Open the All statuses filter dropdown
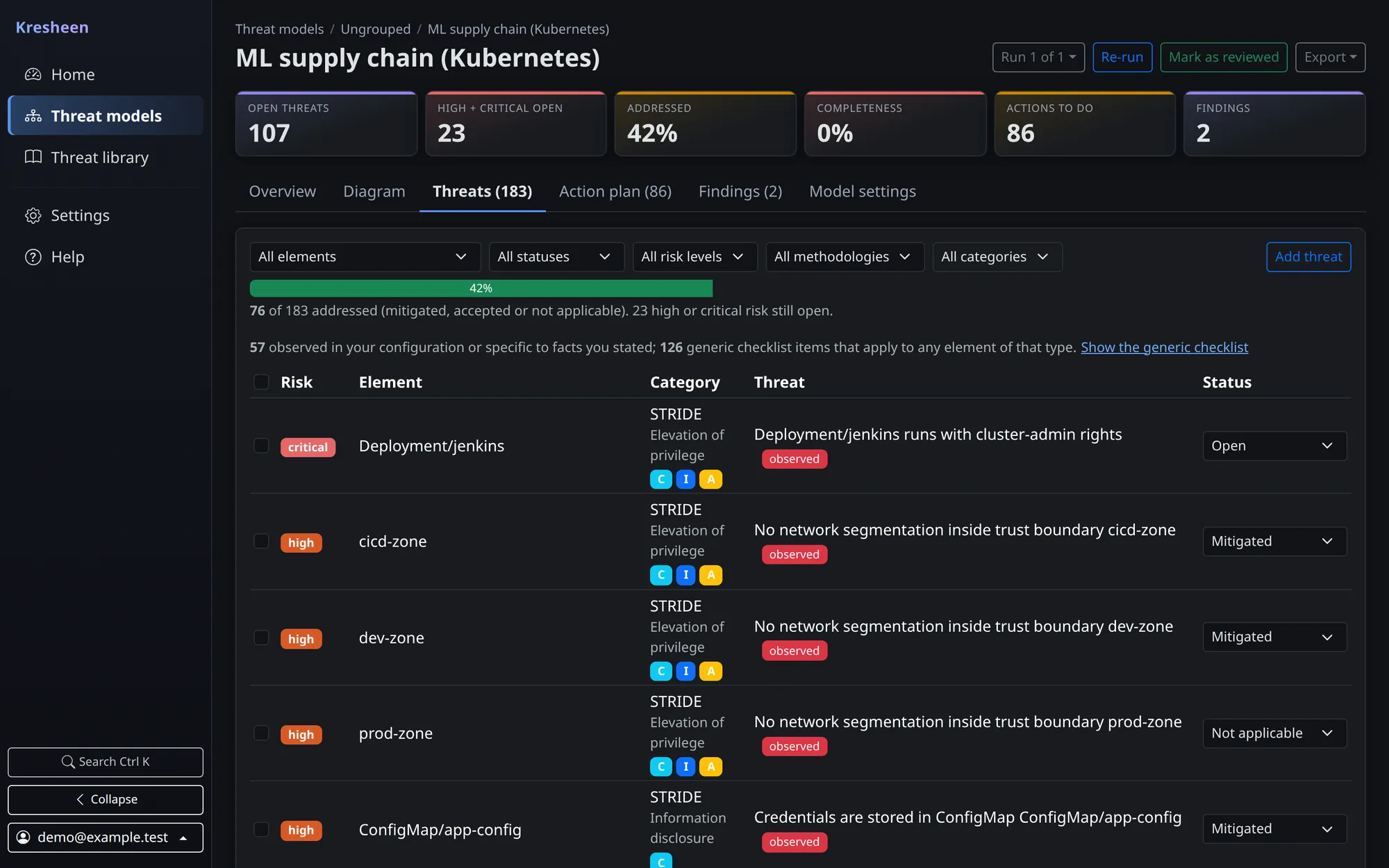Screen dimensions: 1389x868 pos(556,257)
